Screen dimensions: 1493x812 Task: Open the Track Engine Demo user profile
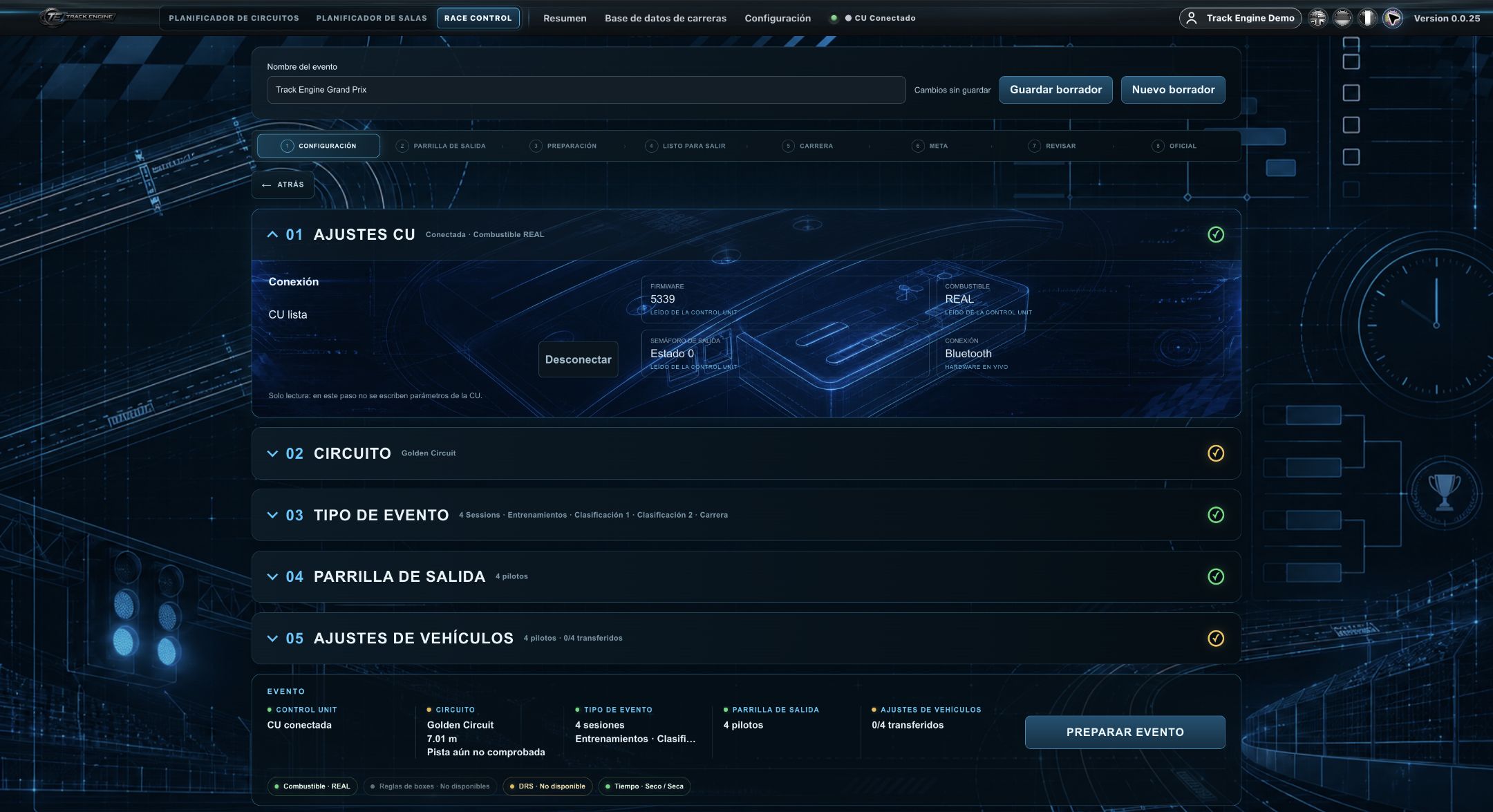click(x=1240, y=18)
